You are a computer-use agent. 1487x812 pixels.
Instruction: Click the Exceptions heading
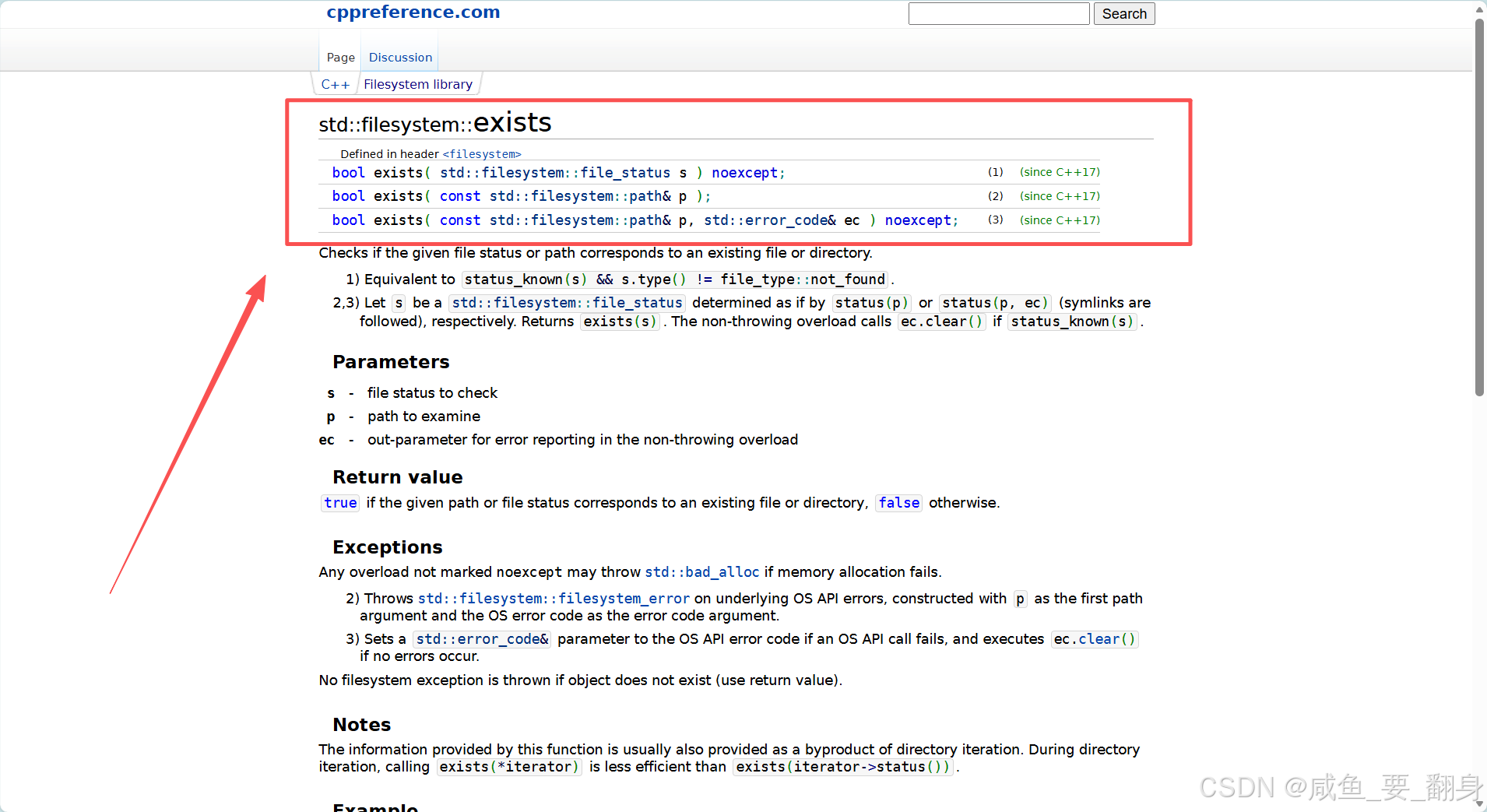(x=388, y=547)
